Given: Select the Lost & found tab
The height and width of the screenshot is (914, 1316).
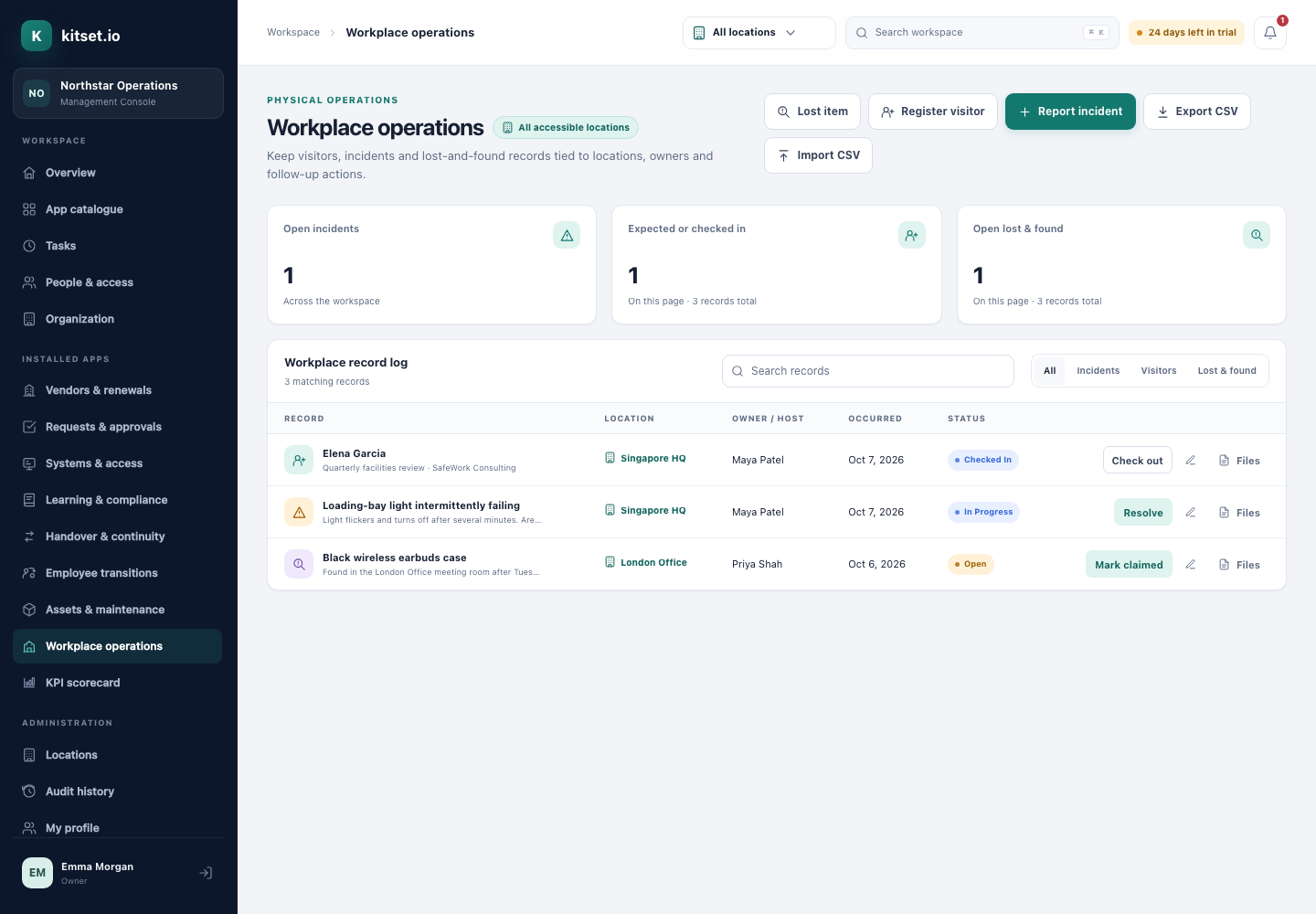Looking at the screenshot, I should point(1227,371).
